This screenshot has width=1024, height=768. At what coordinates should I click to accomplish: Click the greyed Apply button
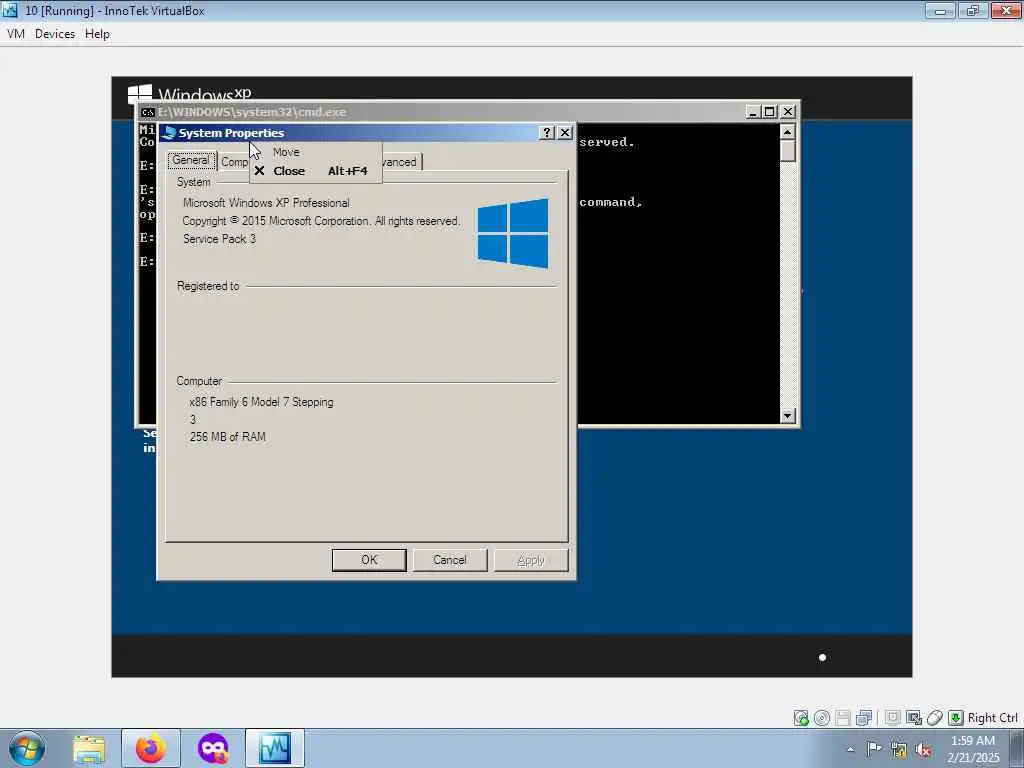pyautogui.click(x=530, y=560)
